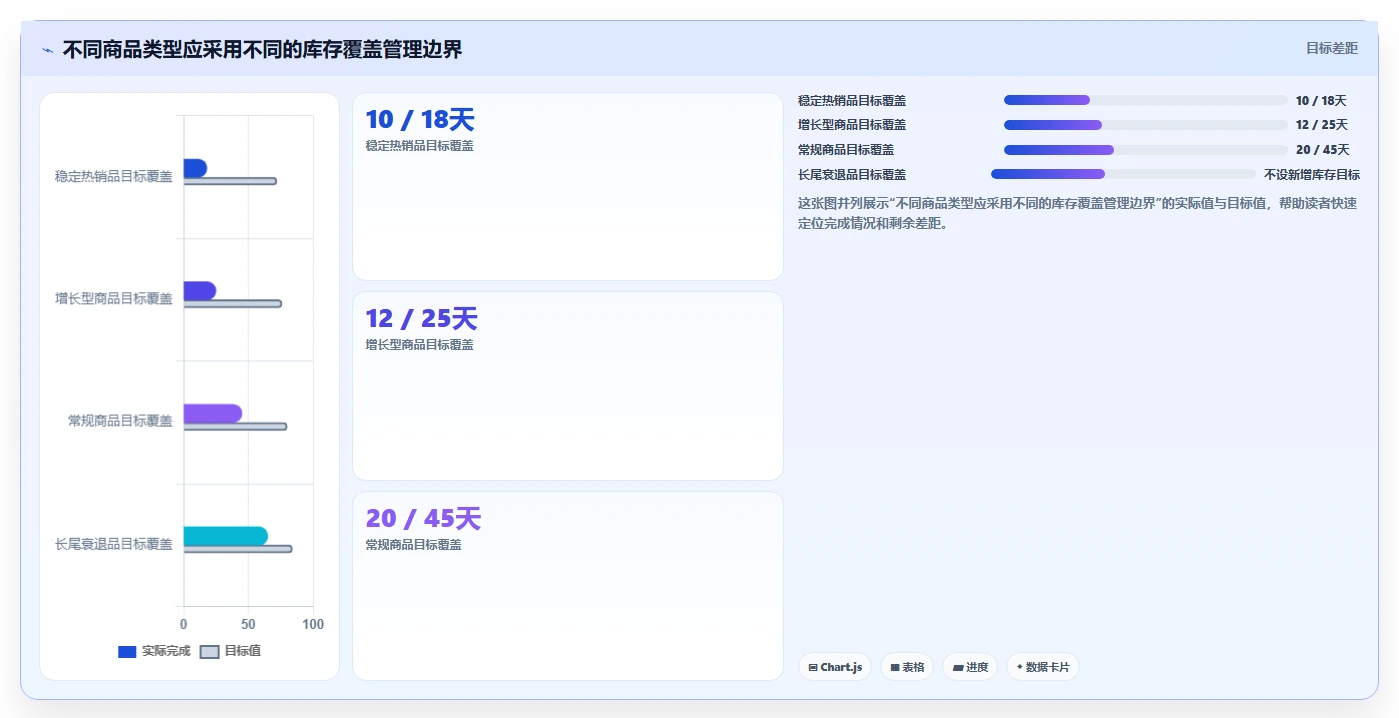Click the indigo actual bar for 增长型商品目标覆盖

pos(199,291)
